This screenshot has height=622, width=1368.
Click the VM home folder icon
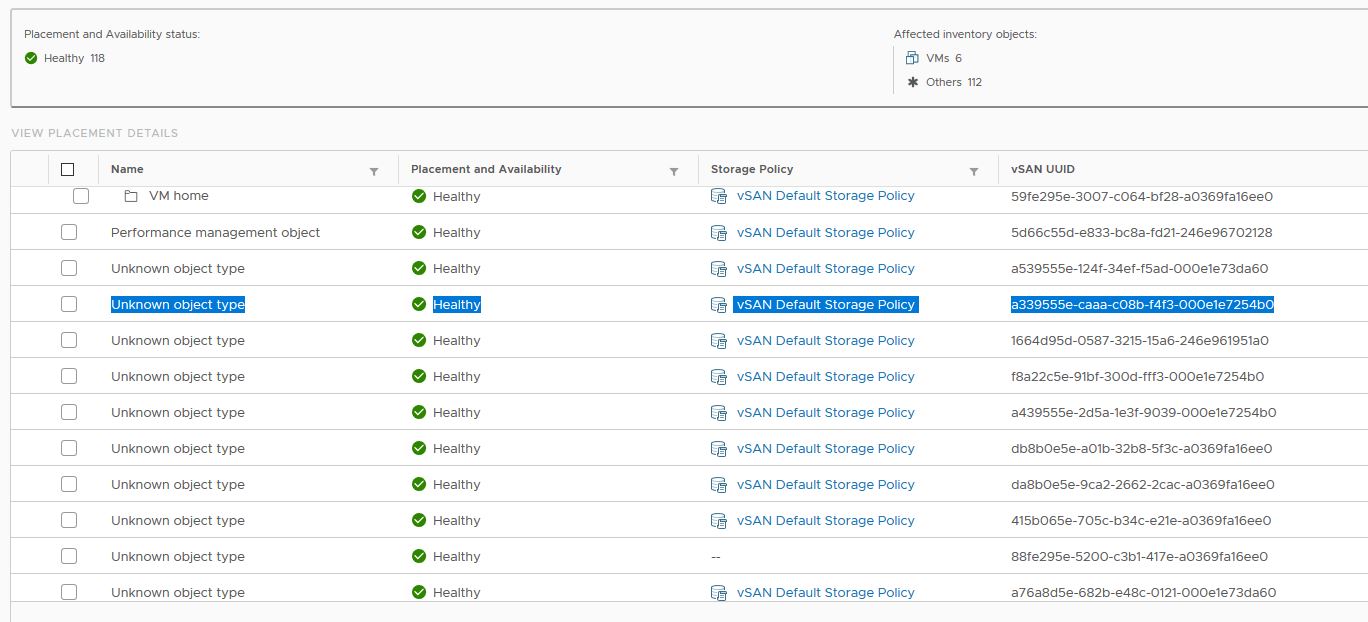pyautogui.click(x=131, y=196)
